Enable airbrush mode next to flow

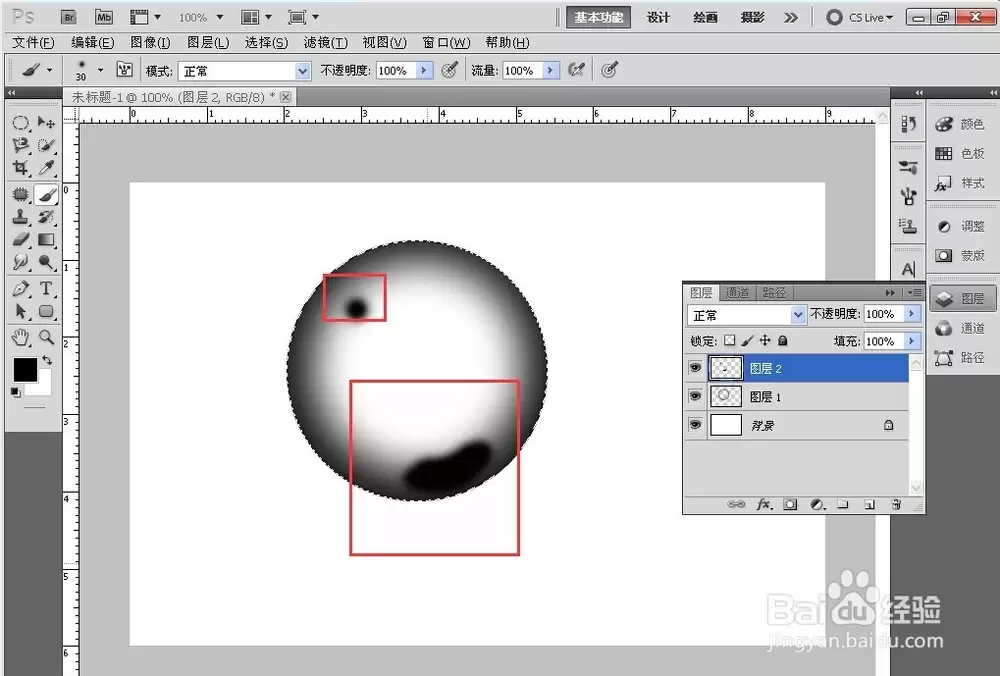click(577, 70)
